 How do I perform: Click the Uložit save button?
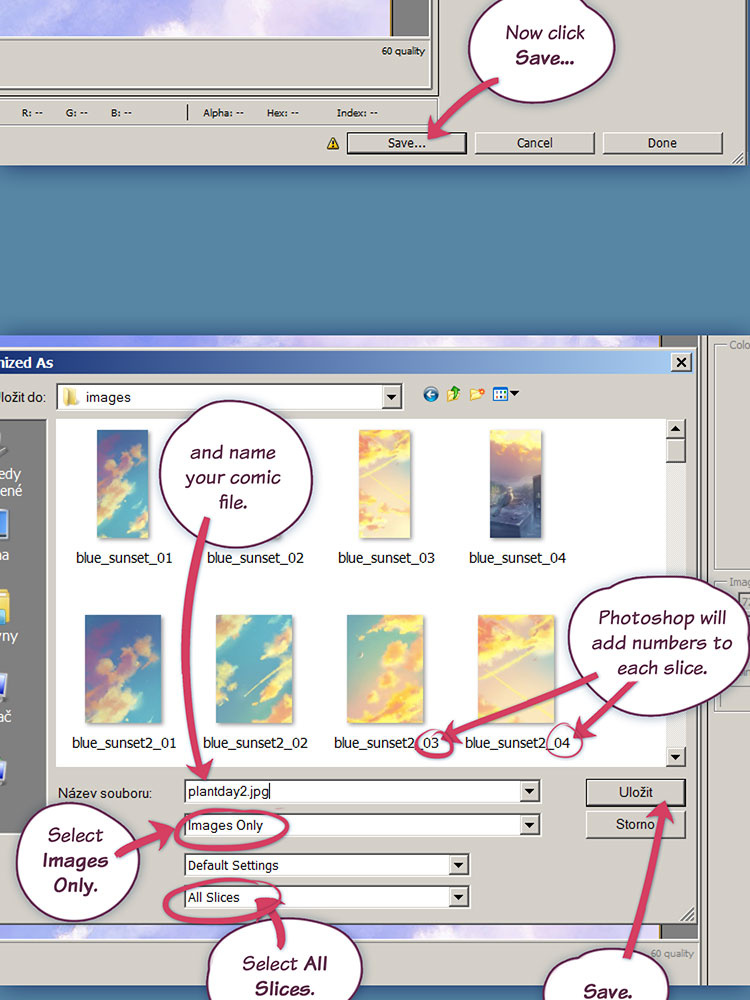635,792
